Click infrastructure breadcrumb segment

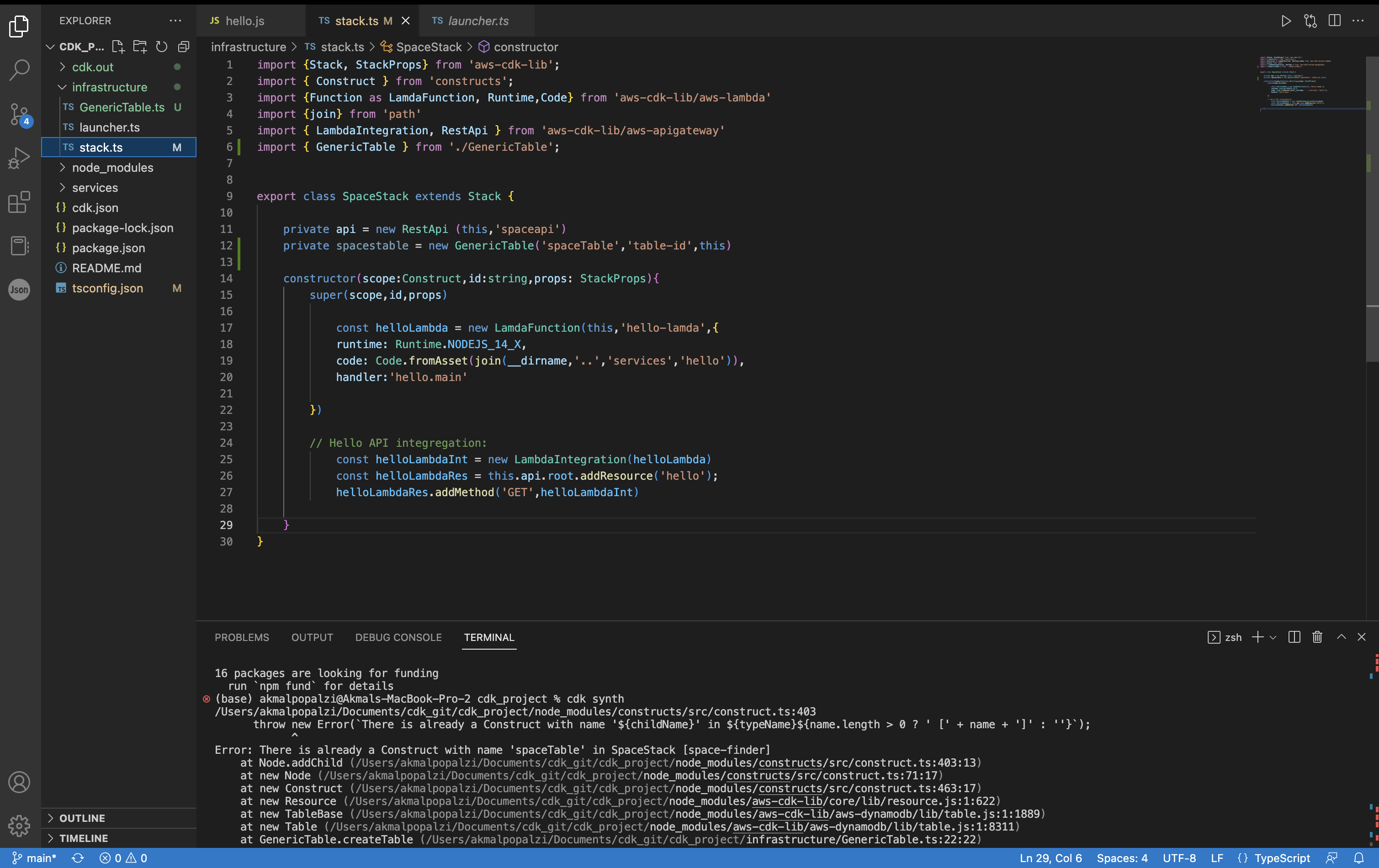249,47
